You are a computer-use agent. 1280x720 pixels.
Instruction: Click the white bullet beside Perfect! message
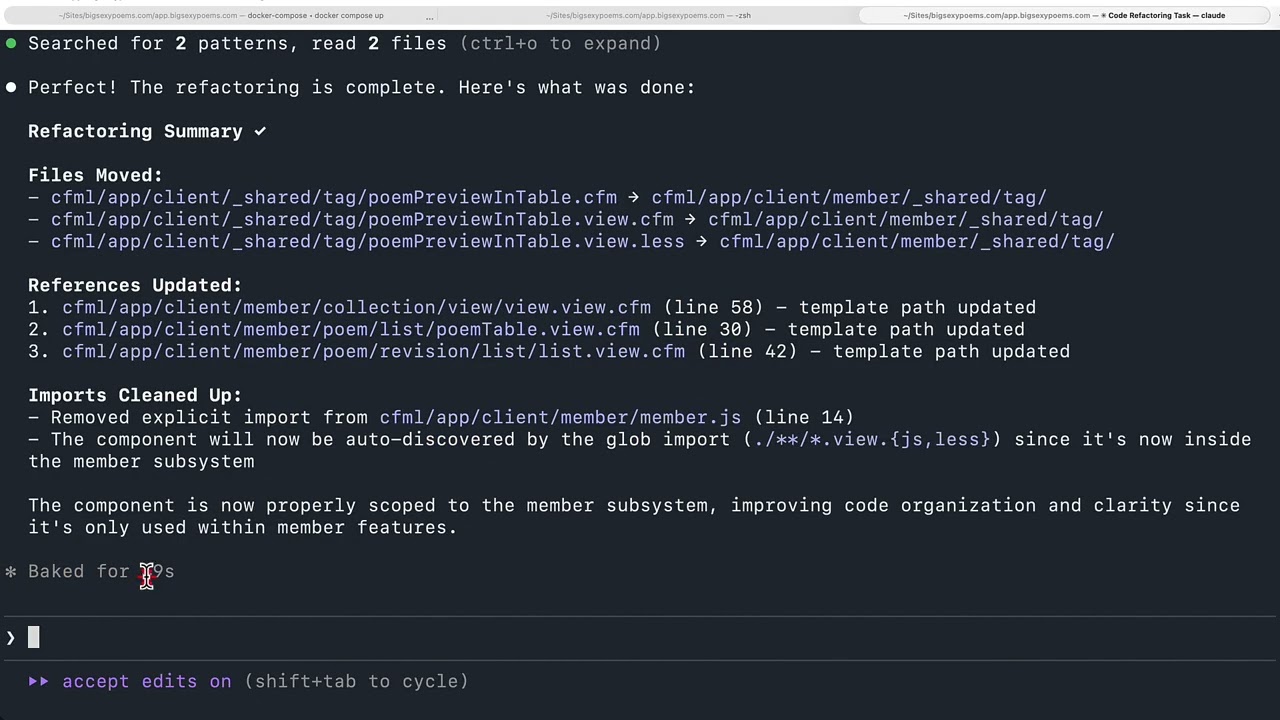[11, 87]
